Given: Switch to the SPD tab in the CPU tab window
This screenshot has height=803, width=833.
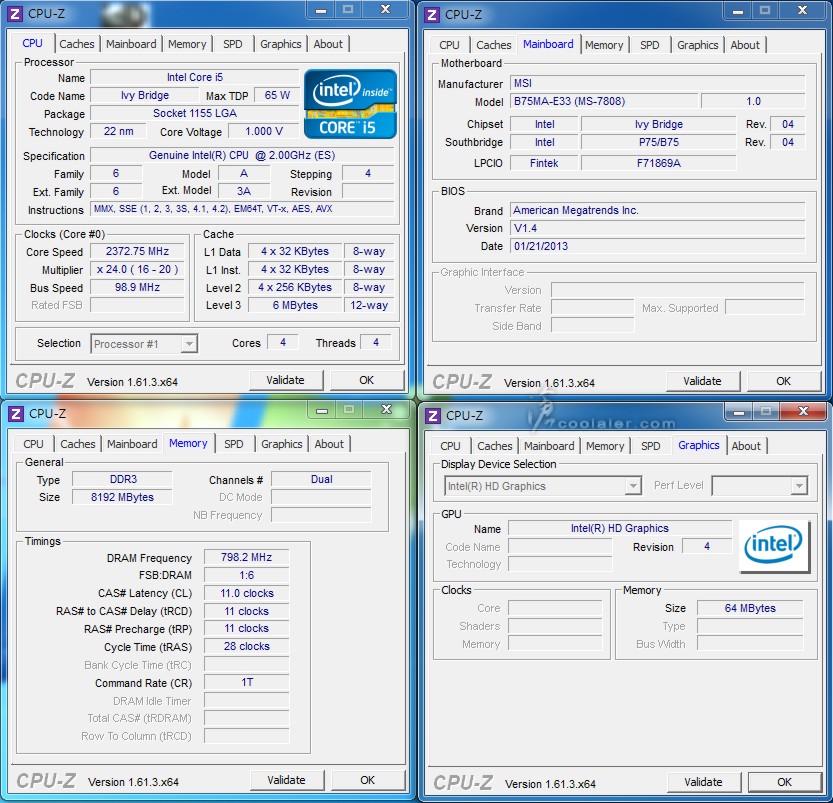Looking at the screenshot, I should (233, 44).
